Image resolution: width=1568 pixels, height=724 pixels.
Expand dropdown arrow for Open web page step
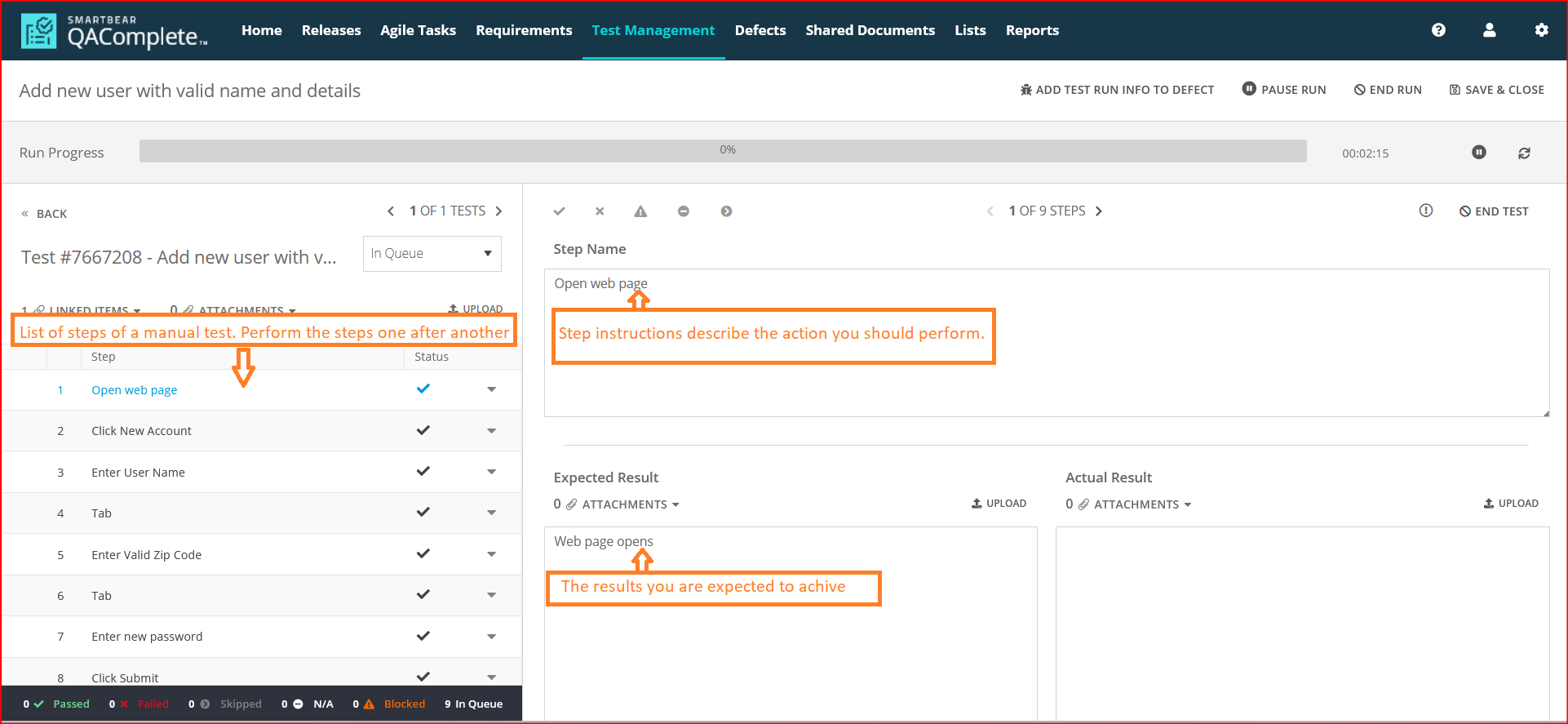point(491,389)
